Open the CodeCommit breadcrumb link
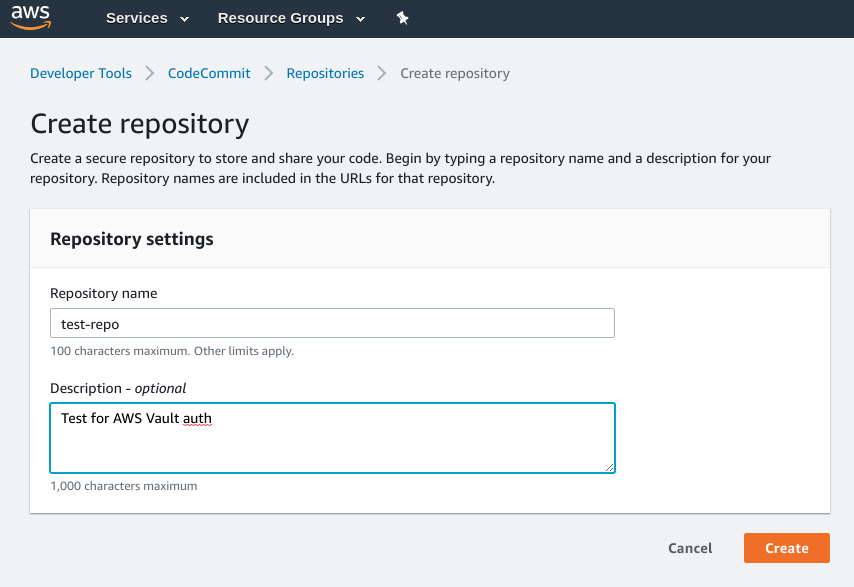Image resolution: width=854 pixels, height=587 pixels. 209,73
